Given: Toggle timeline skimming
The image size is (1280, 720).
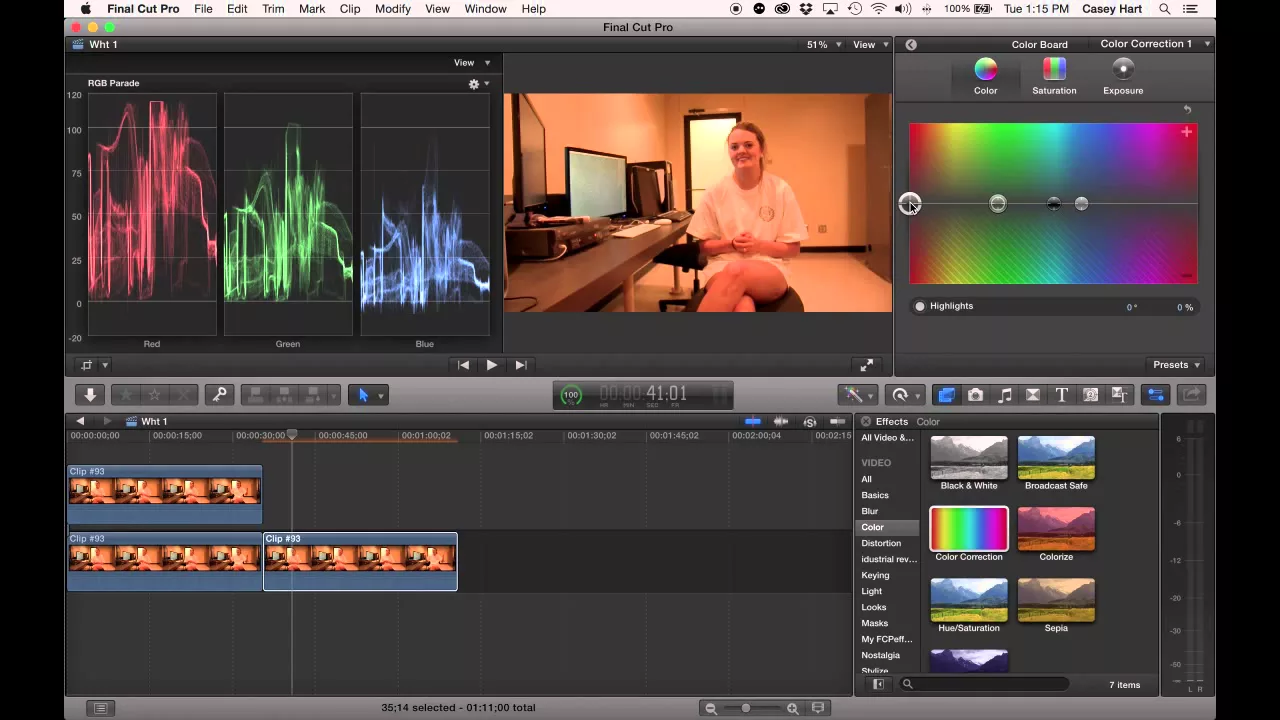Looking at the screenshot, I should (753, 422).
